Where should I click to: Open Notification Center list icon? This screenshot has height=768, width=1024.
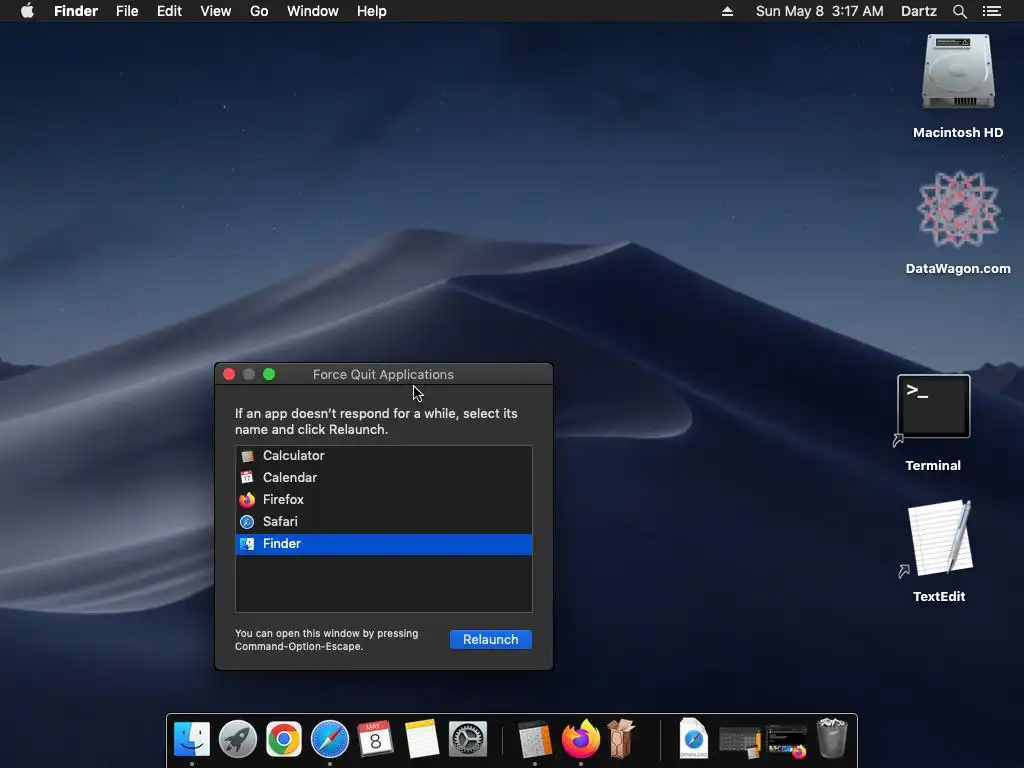pos(992,11)
